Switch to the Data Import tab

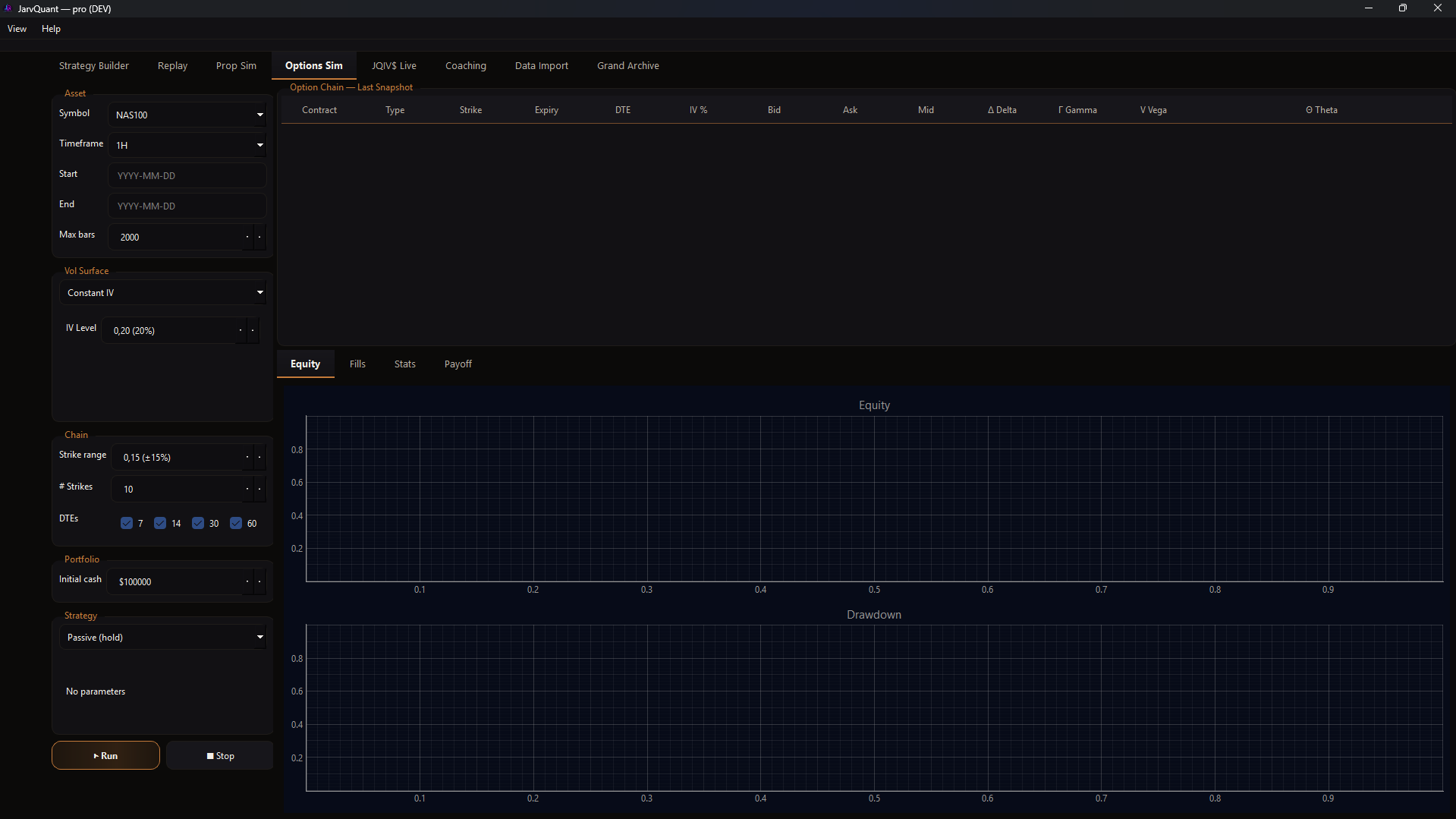coord(542,66)
